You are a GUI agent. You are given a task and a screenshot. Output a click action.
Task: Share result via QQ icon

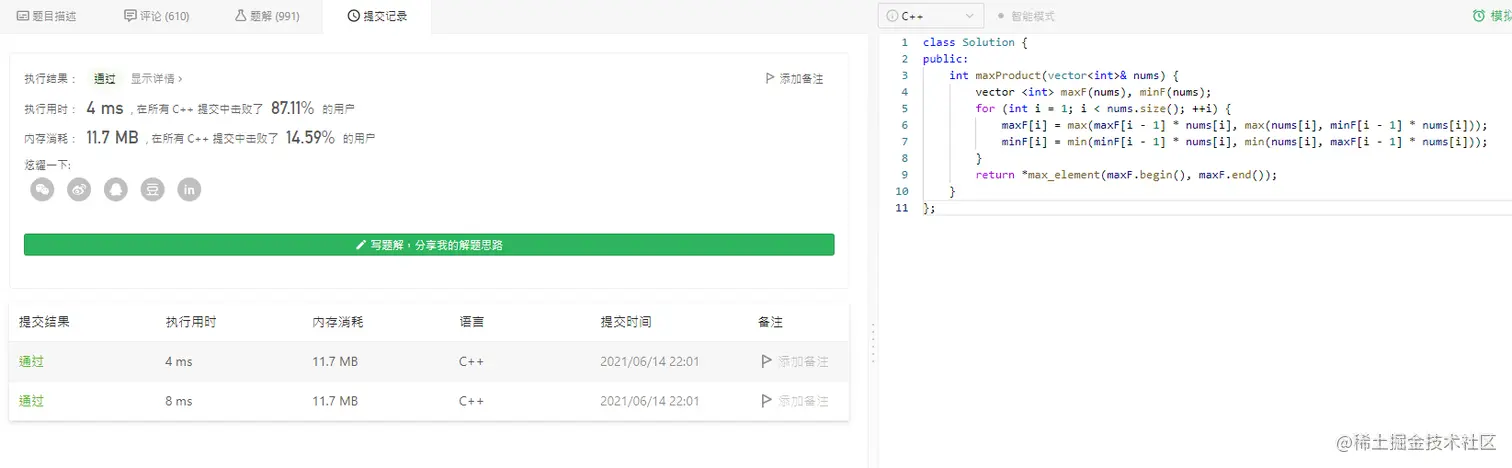tap(116, 189)
